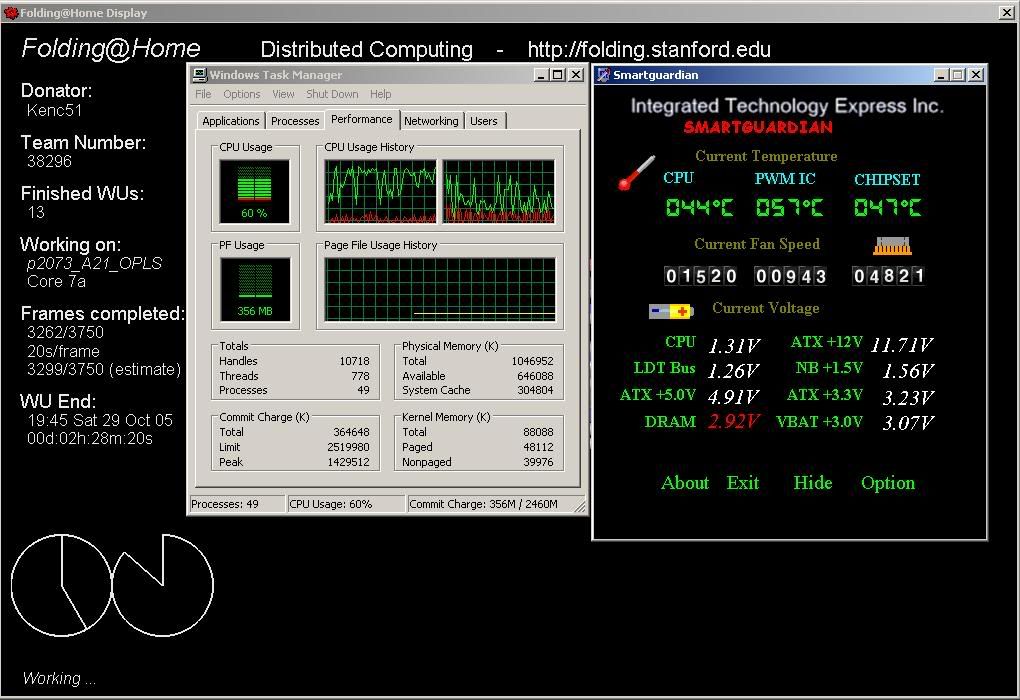The image size is (1020, 700).
Task: Click the Task Manager window resize grip
Action: (580, 507)
